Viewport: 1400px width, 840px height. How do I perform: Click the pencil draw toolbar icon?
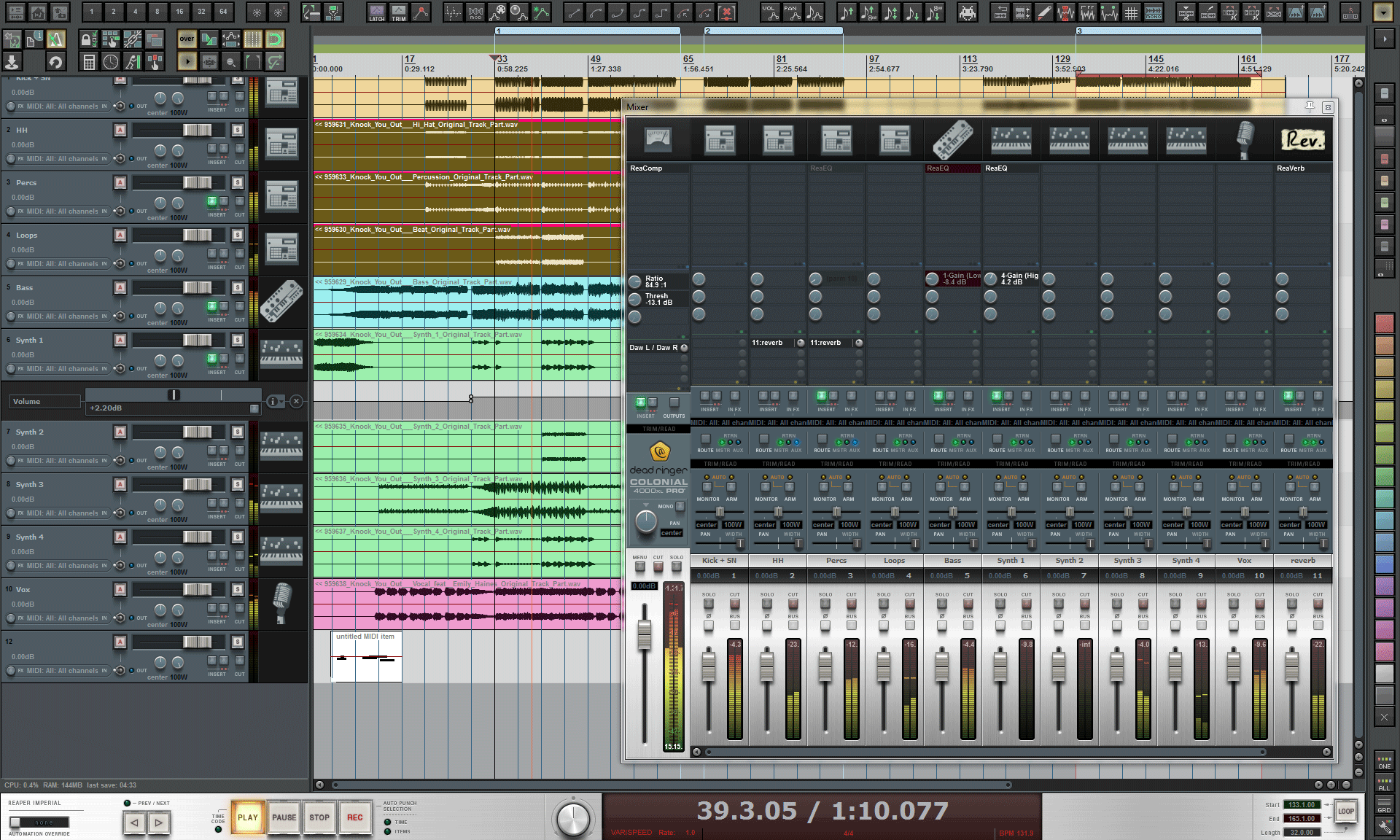click(1044, 12)
